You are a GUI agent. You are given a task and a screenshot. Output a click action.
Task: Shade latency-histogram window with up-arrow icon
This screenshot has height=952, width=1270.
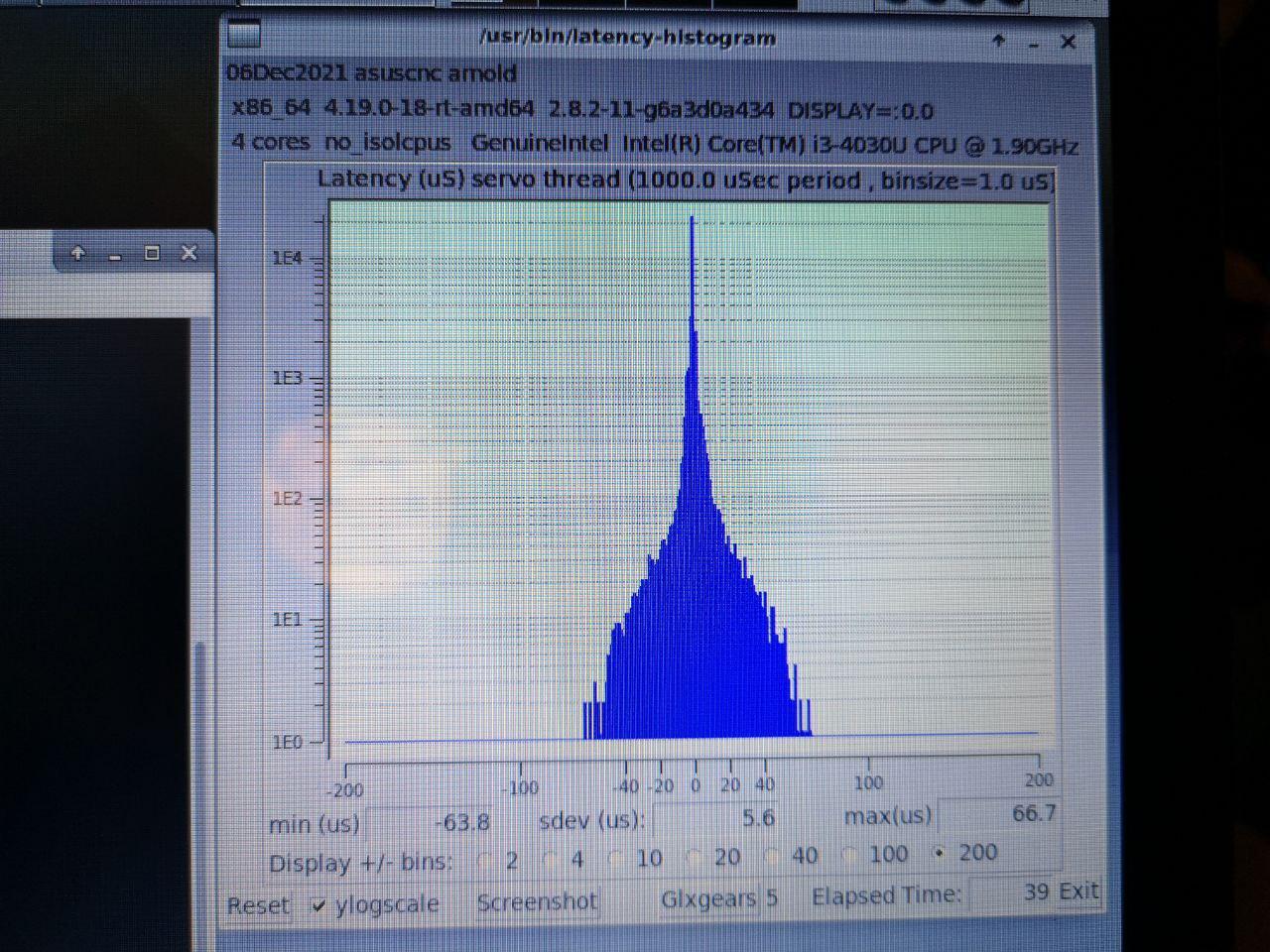998,41
